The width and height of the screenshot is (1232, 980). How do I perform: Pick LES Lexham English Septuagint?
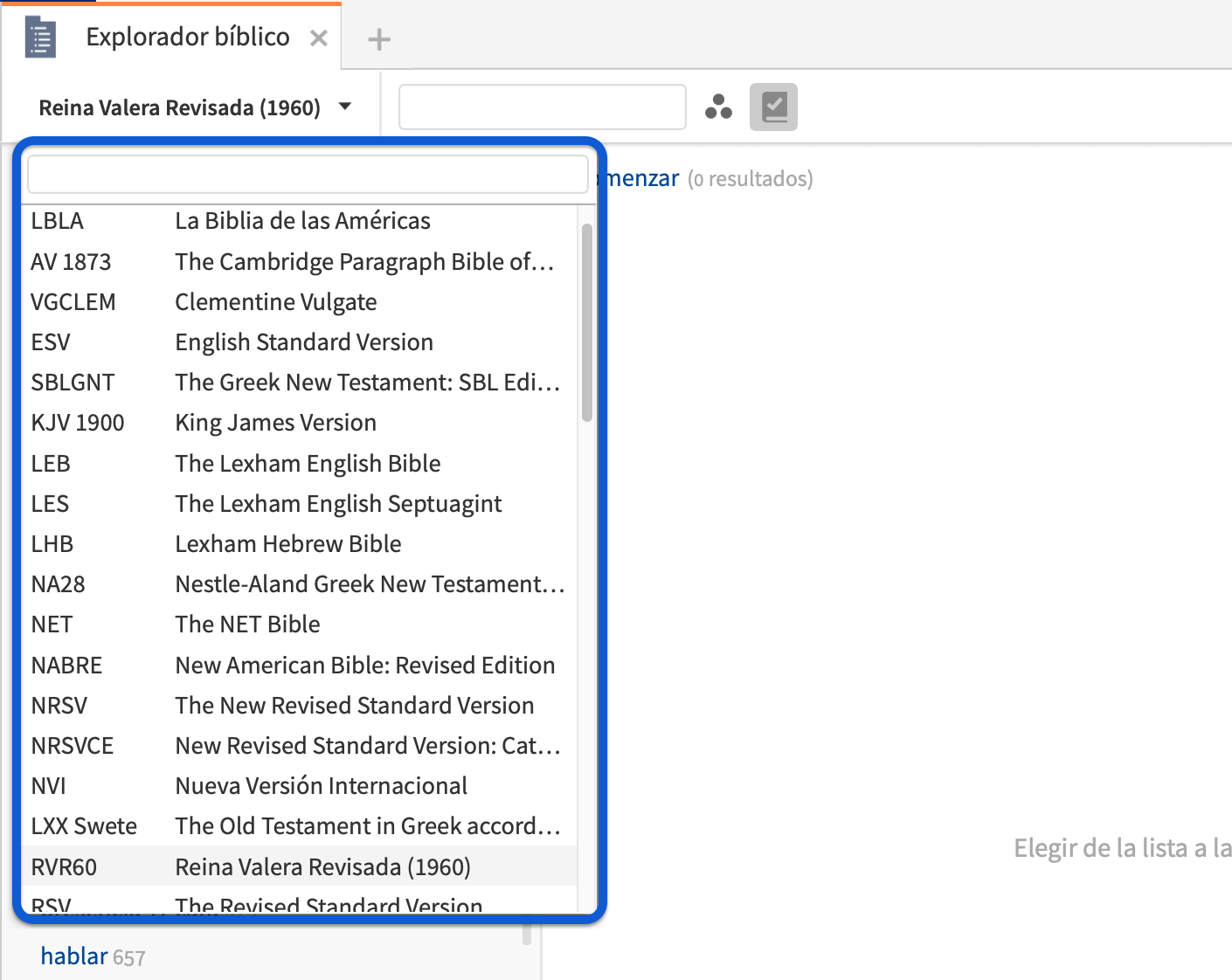(x=299, y=503)
